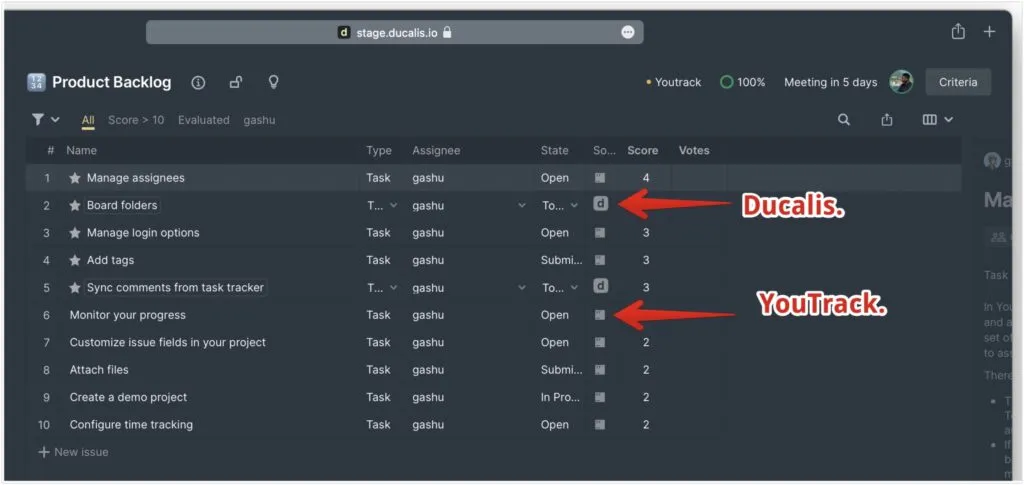Click the unlock padlock icon in header
1024x485 pixels.
click(236, 82)
